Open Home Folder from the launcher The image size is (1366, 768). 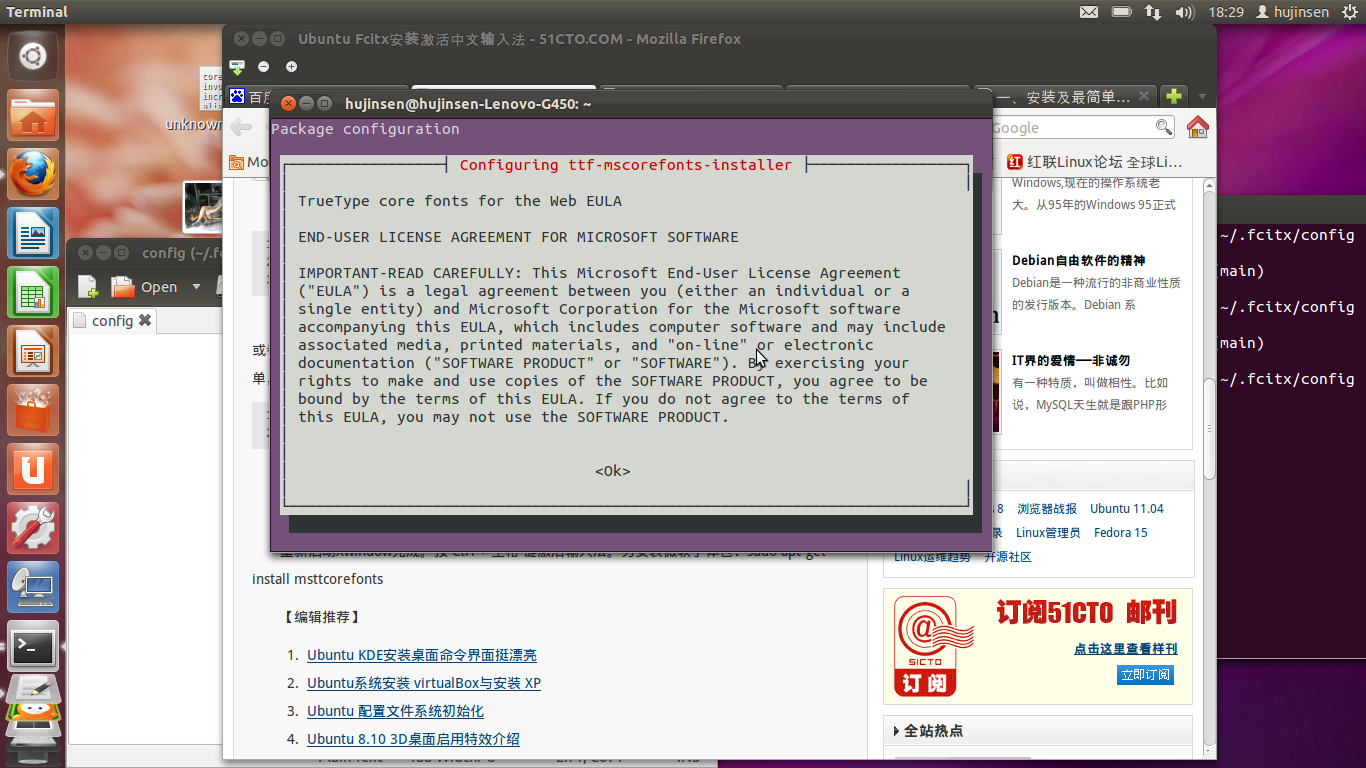[33, 116]
